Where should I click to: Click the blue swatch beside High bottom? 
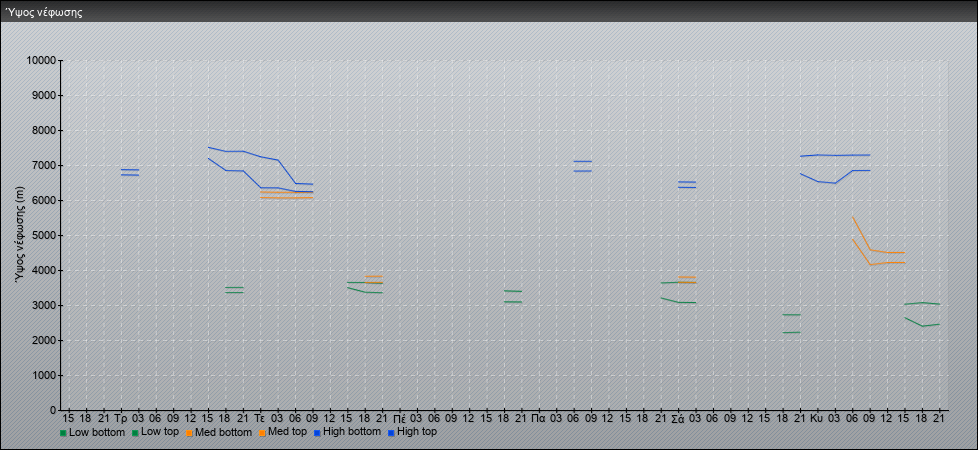pyautogui.click(x=317, y=433)
